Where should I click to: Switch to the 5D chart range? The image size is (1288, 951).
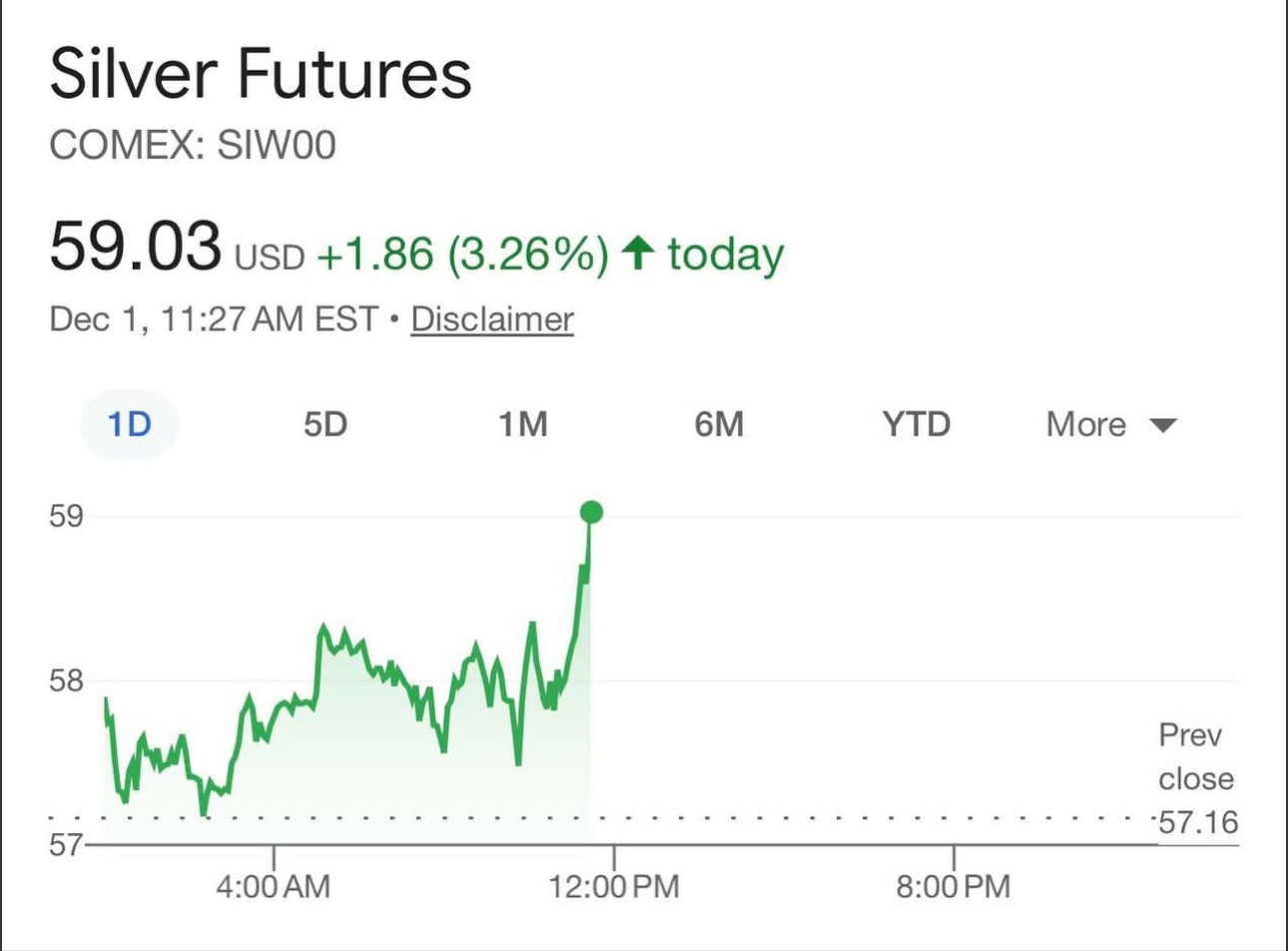click(325, 425)
